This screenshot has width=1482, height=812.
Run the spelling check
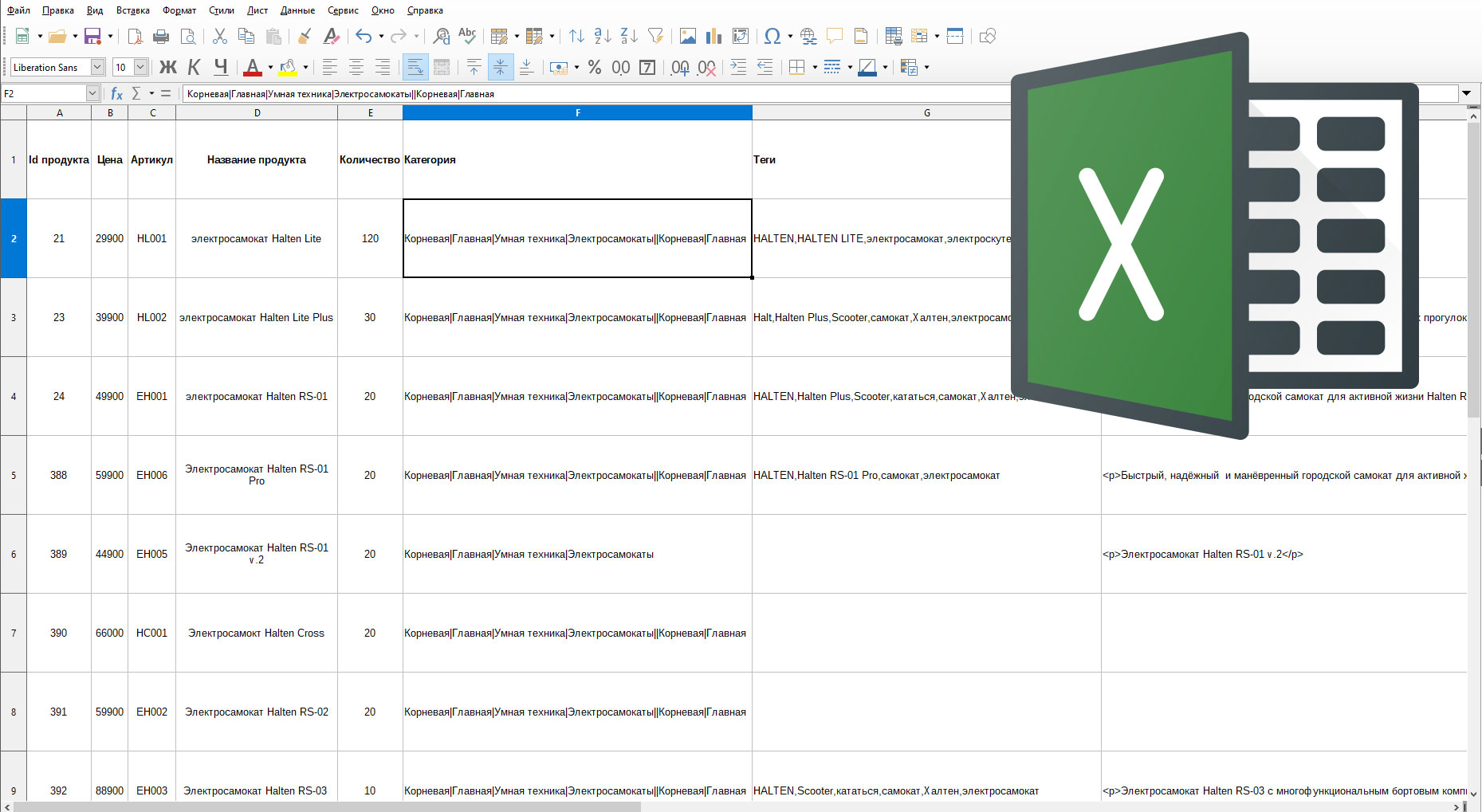pyautogui.click(x=467, y=36)
